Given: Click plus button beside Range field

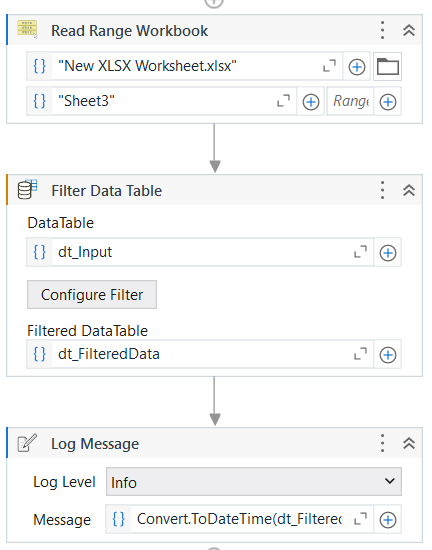Looking at the screenshot, I should tap(388, 102).
